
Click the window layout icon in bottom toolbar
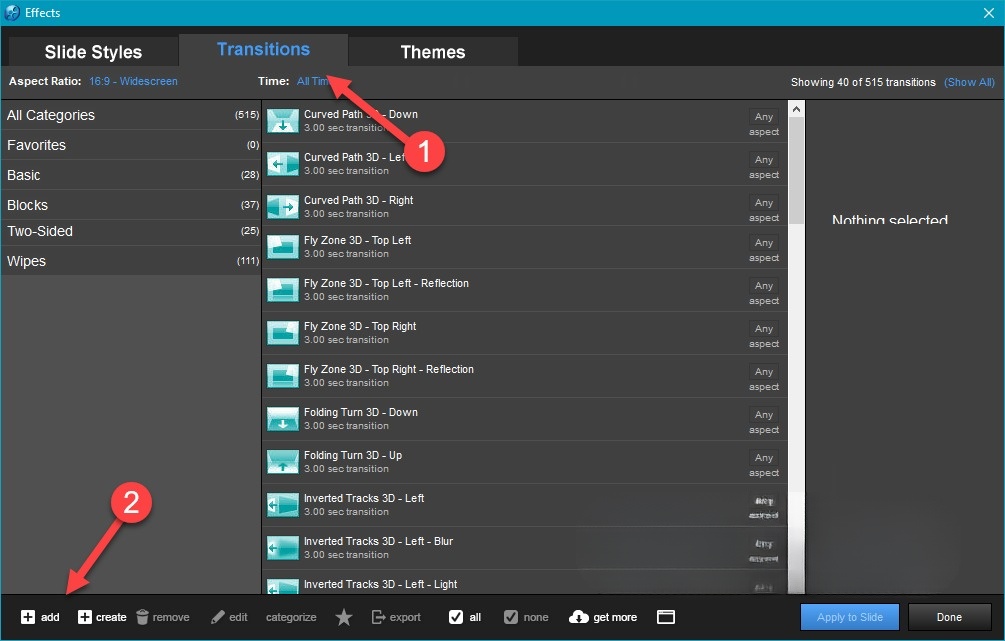point(666,617)
